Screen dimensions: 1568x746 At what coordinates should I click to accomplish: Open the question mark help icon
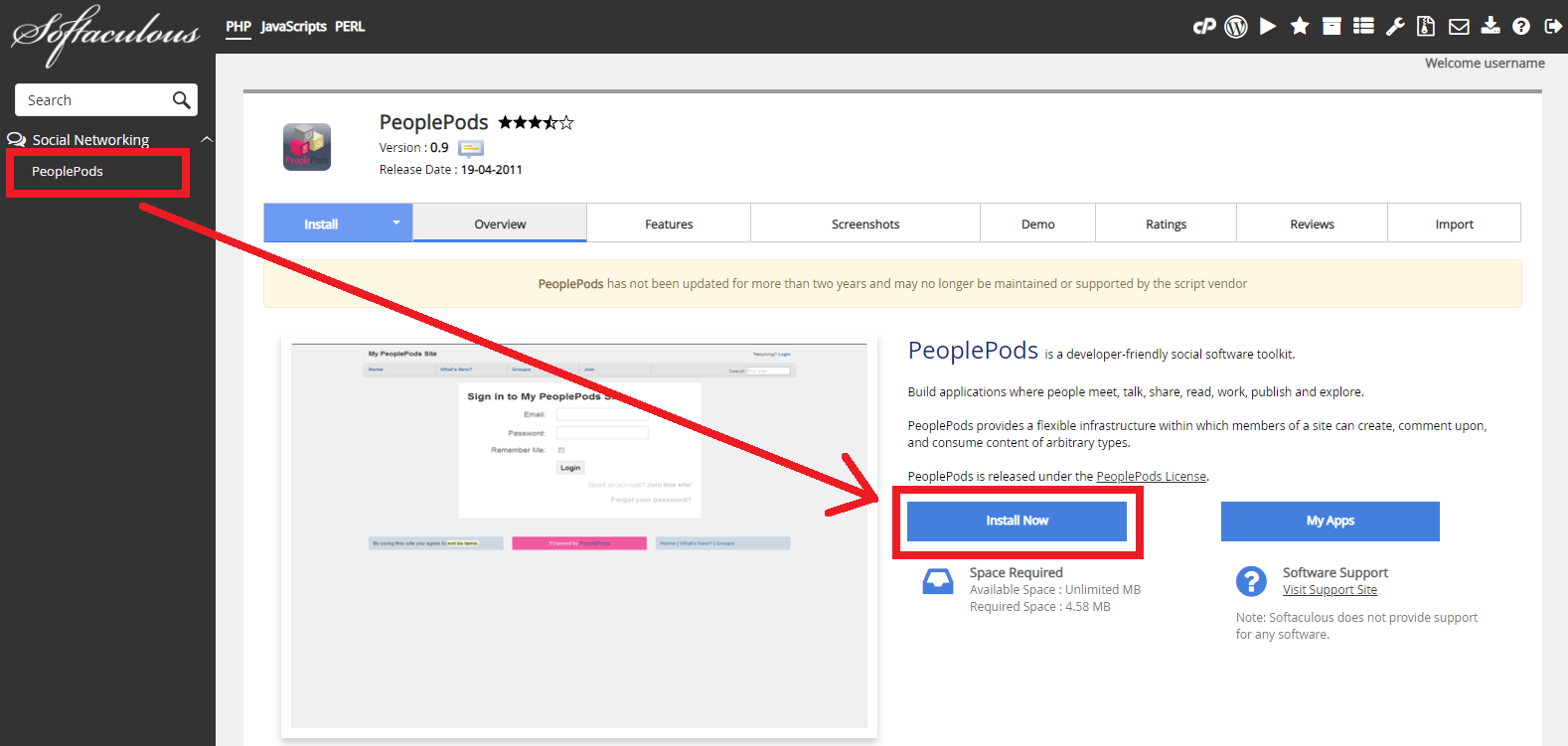(1521, 27)
